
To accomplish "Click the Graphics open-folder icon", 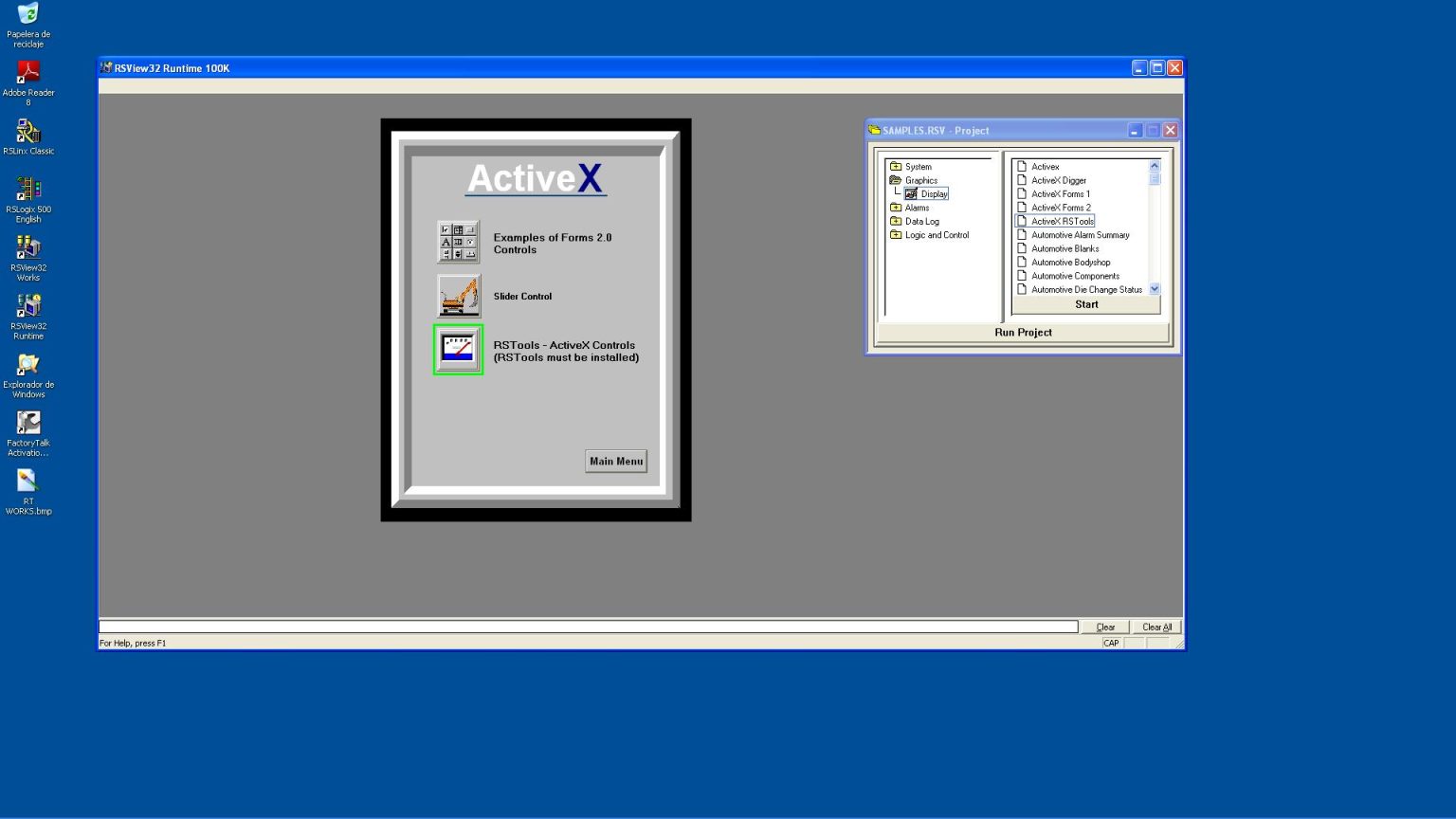I will pyautogui.click(x=897, y=180).
